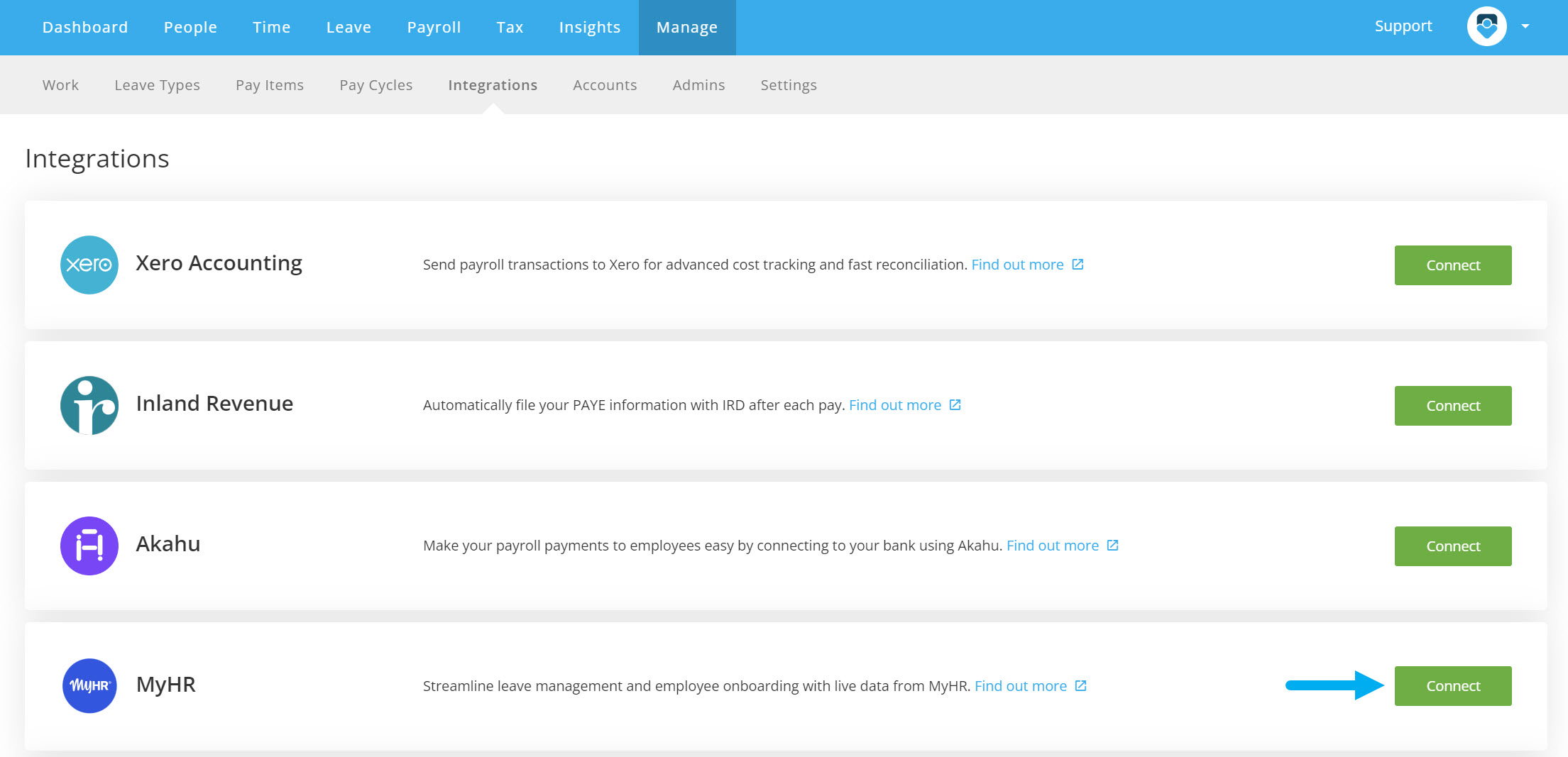This screenshot has height=757, width=1568.
Task: Open the Dashboard menu
Action: [x=85, y=27]
